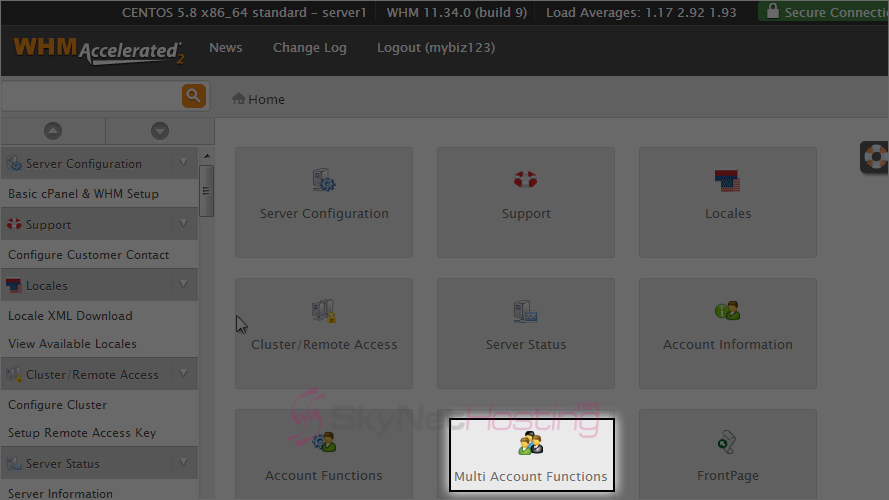Click the Locales sidebar flag icon
Viewport: 889px width, 500px height.
pyautogui.click(x=14, y=285)
